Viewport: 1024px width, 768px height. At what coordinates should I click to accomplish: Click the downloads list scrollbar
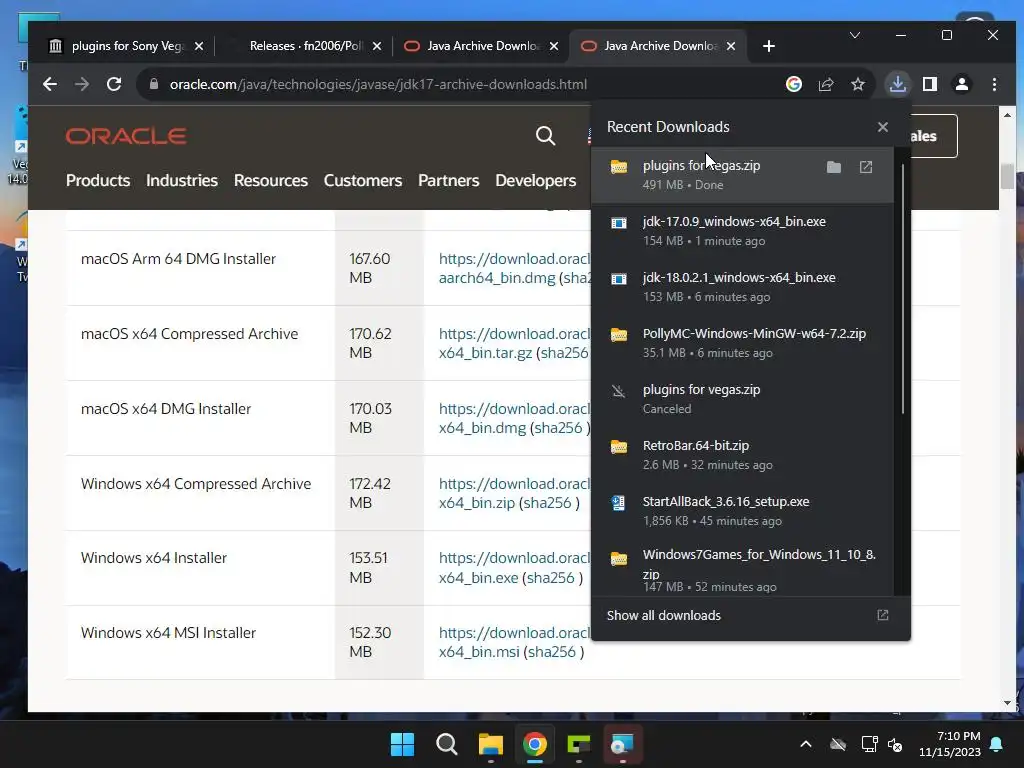pos(903,287)
